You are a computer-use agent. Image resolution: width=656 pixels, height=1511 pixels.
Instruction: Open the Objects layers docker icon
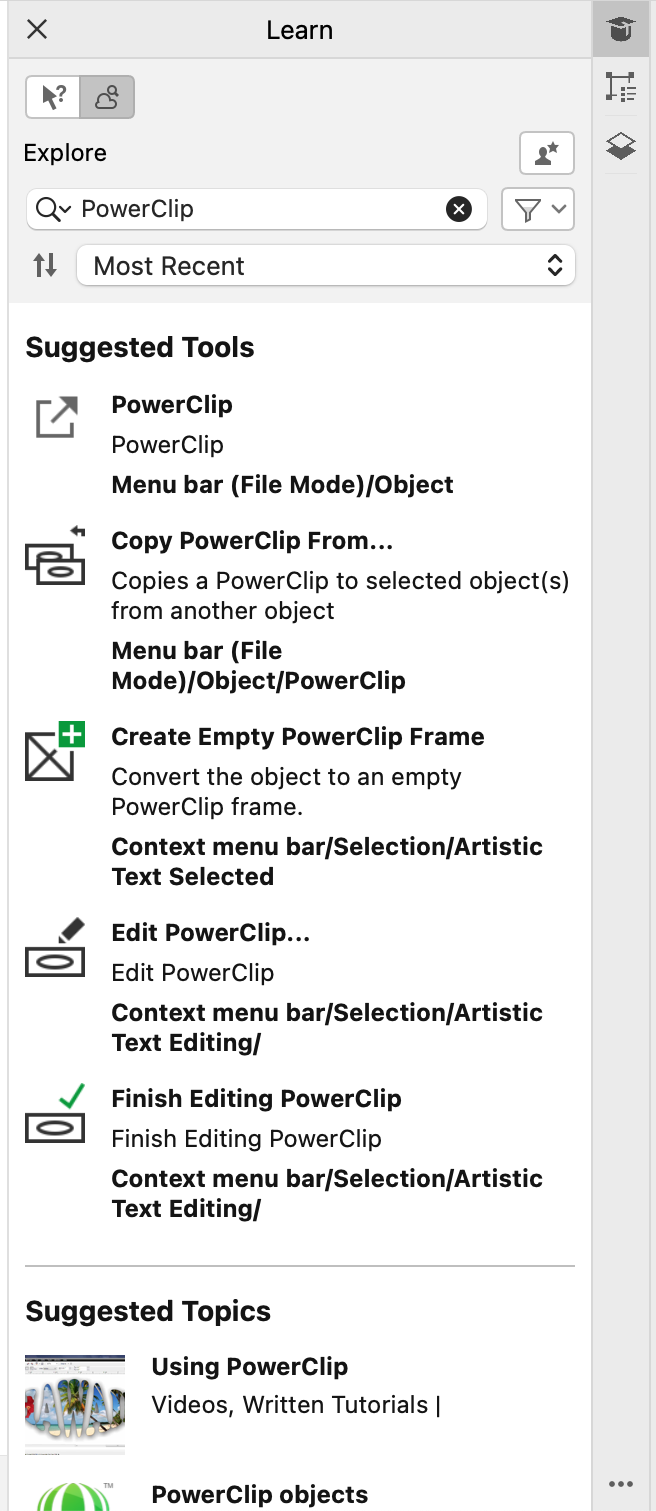pyautogui.click(x=621, y=147)
